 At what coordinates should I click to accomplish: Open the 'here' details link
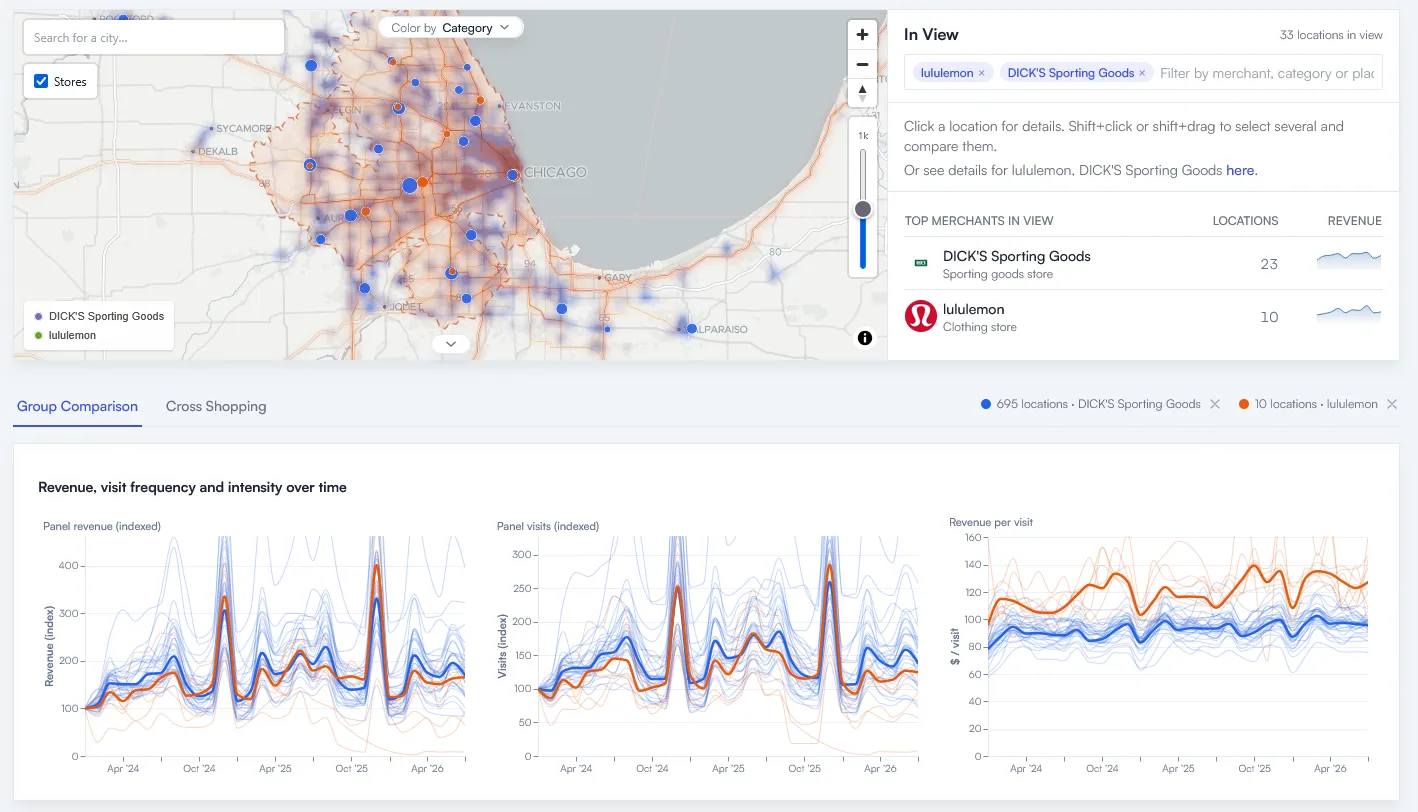(1240, 171)
